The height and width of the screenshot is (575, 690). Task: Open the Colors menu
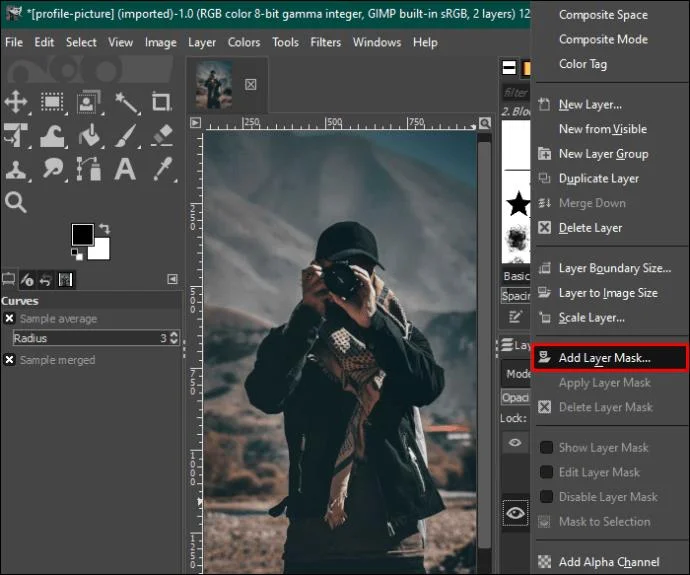tap(244, 42)
